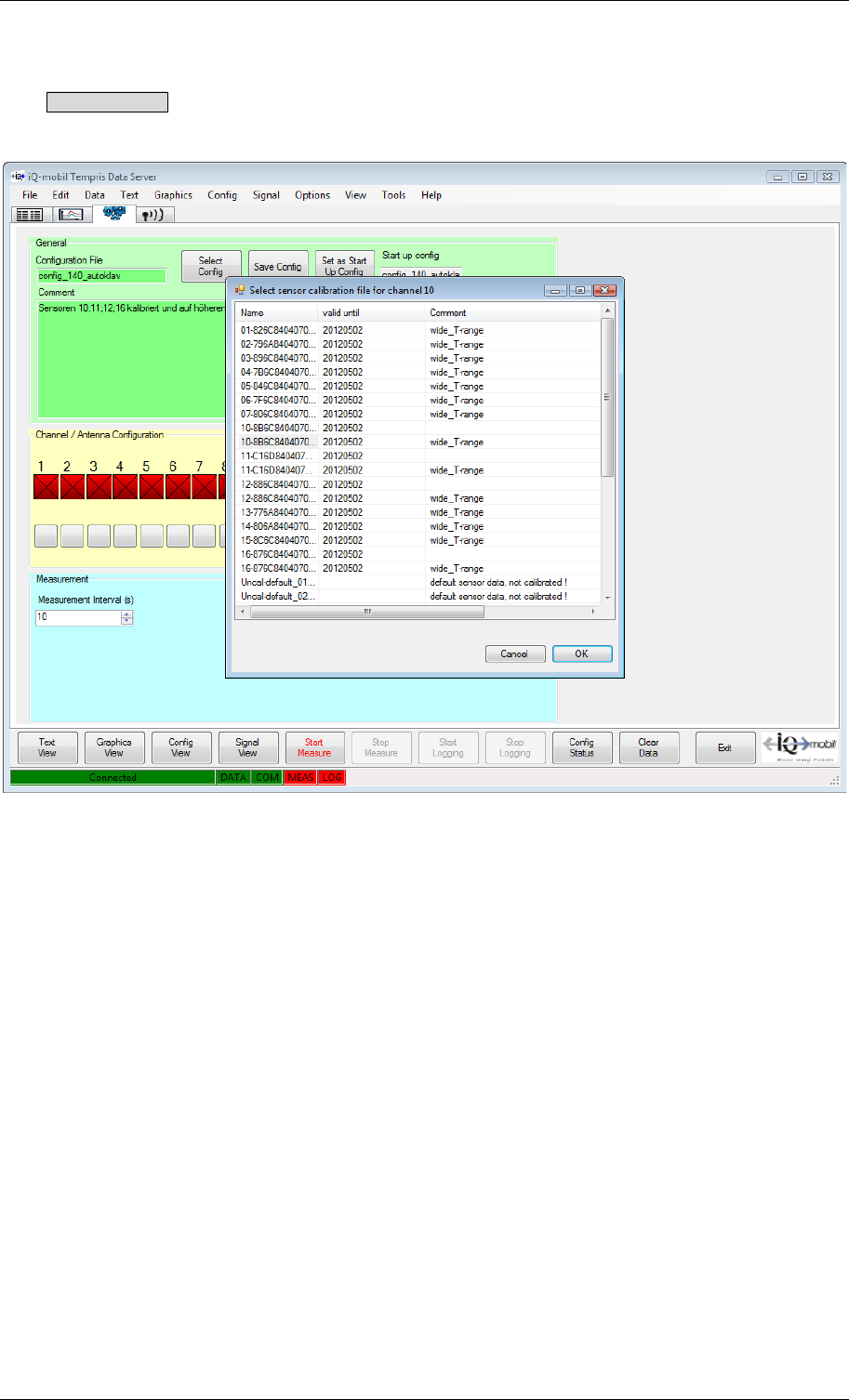Sort by the Name column header
This screenshot has height=1400, width=849.
pyautogui.click(x=277, y=312)
